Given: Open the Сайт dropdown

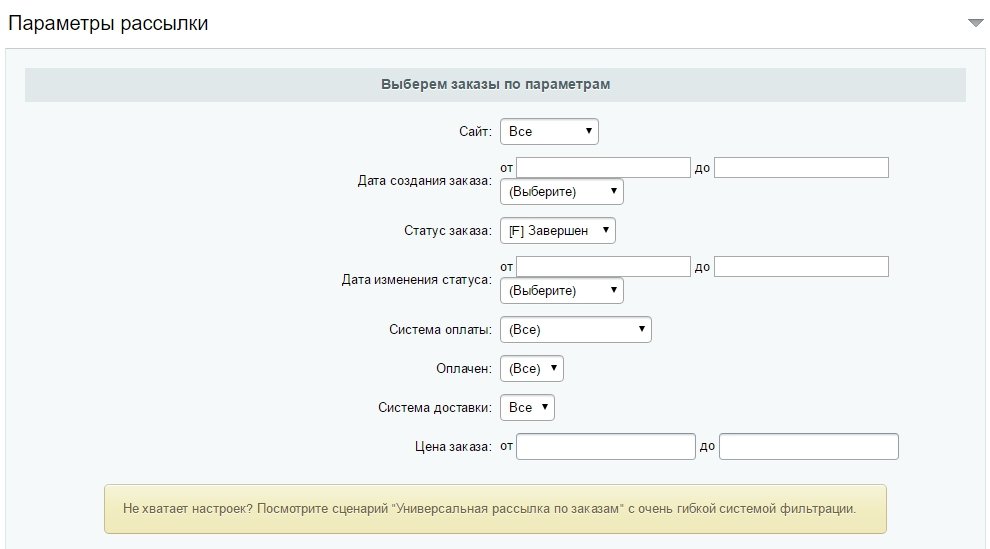Looking at the screenshot, I should (549, 131).
